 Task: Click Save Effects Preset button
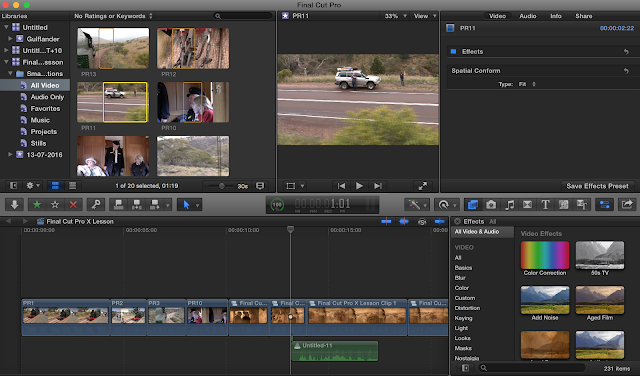click(x=597, y=186)
